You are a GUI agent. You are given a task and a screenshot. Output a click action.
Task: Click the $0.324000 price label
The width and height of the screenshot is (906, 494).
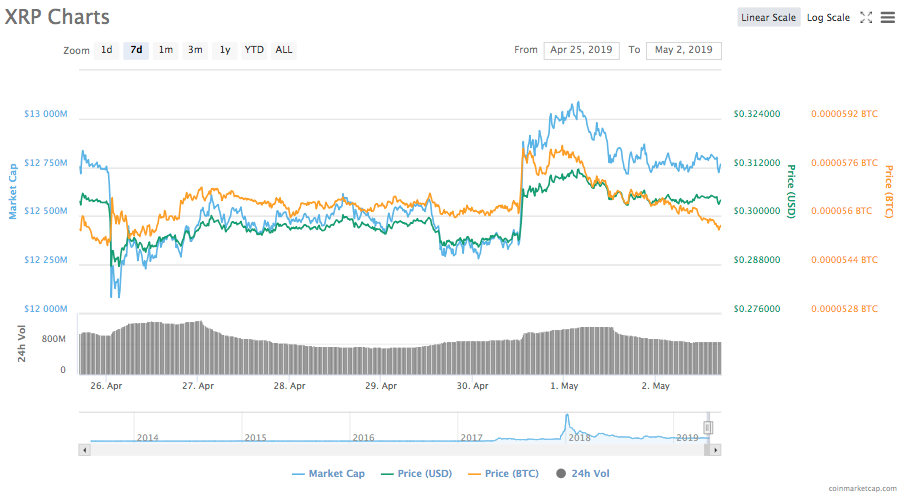point(757,114)
